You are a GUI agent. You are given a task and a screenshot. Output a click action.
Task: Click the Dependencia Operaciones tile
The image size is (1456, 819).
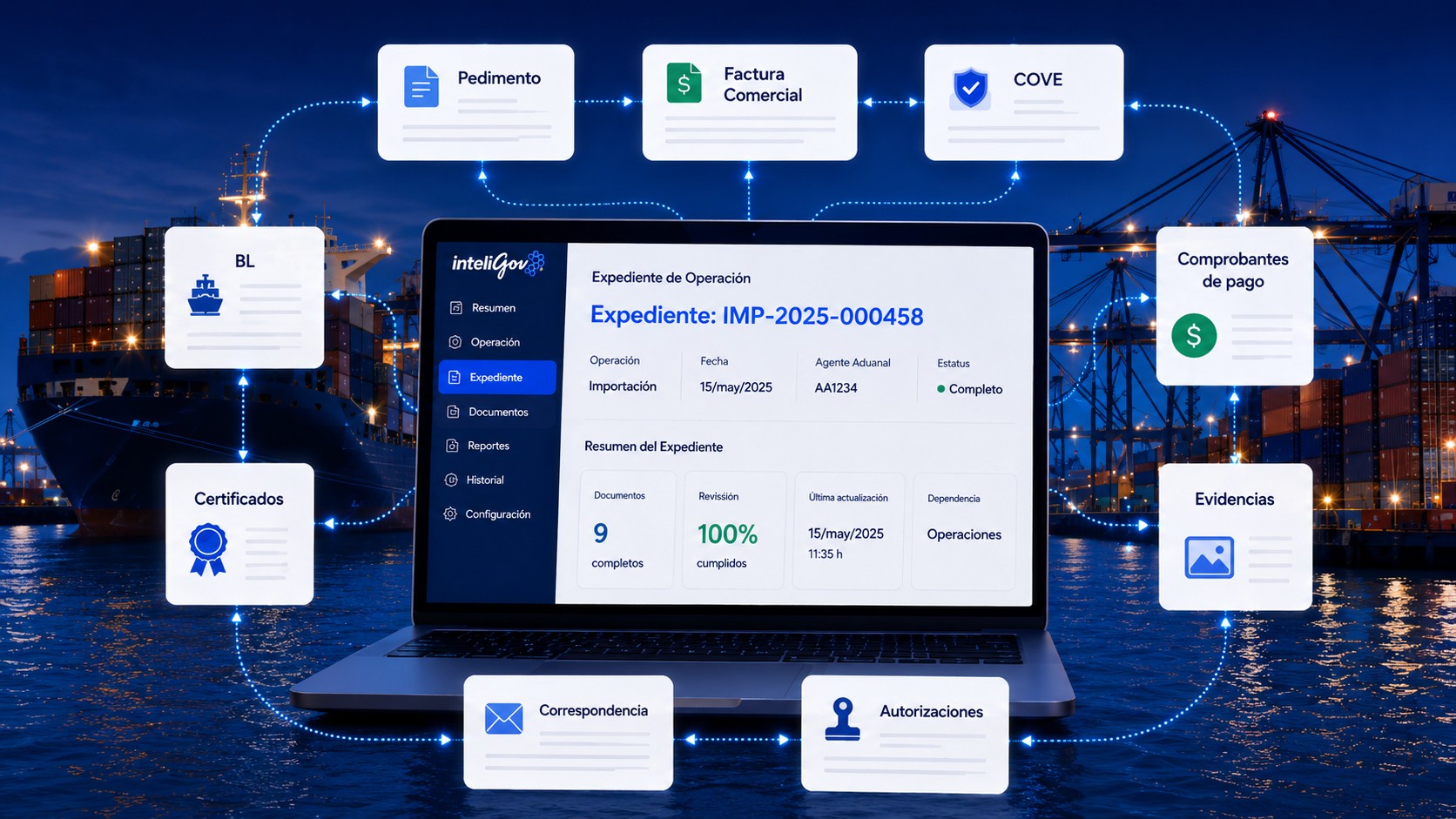(x=964, y=532)
